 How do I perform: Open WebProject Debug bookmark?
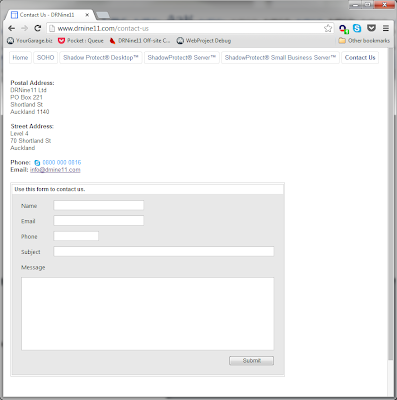pyautogui.click(x=204, y=41)
